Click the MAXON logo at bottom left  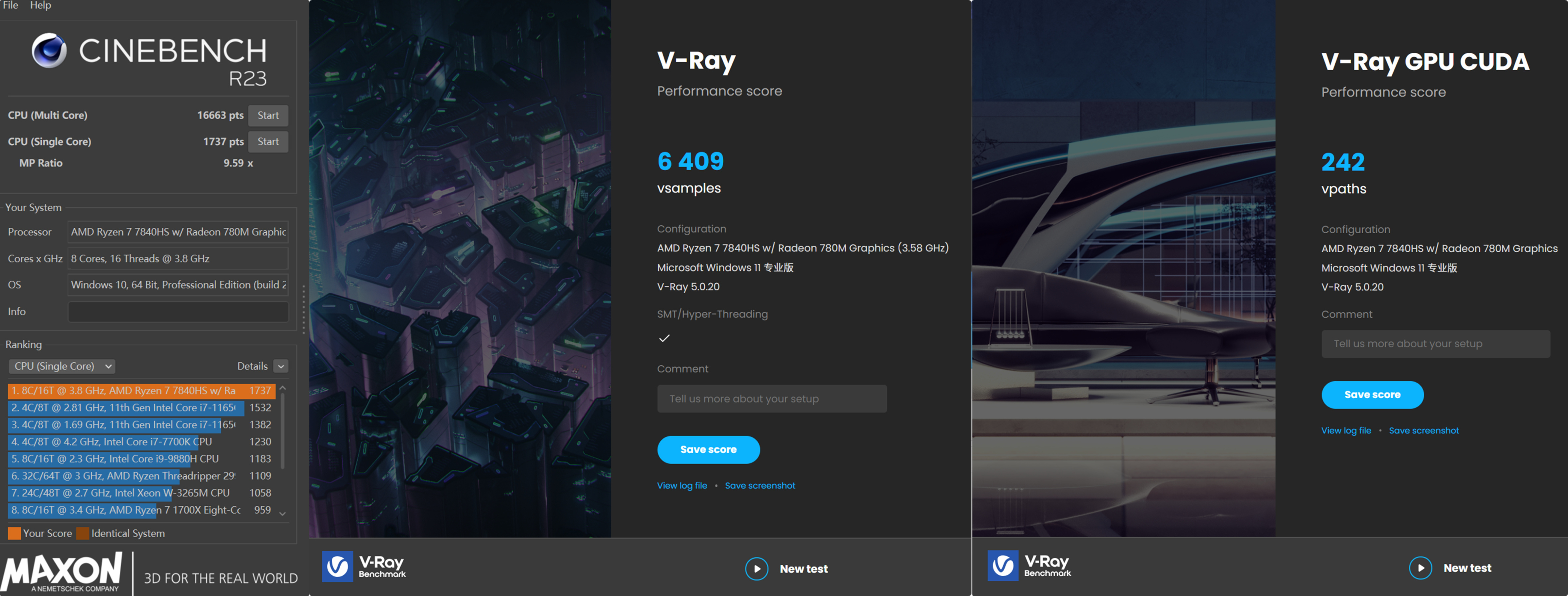coord(61,572)
